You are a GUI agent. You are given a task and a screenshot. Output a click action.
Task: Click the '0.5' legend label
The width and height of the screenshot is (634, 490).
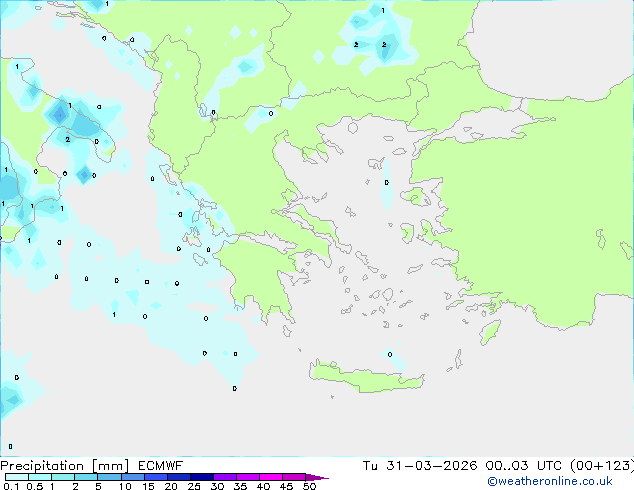(34, 486)
